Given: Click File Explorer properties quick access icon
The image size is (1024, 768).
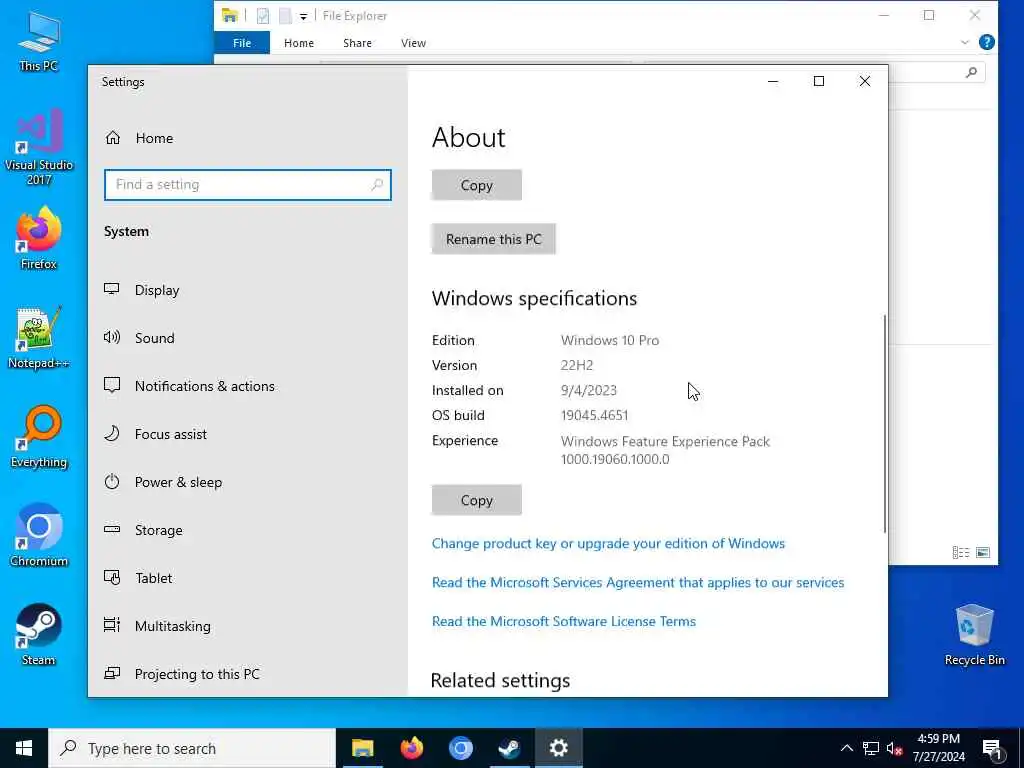Looking at the screenshot, I should pyautogui.click(x=263, y=16).
